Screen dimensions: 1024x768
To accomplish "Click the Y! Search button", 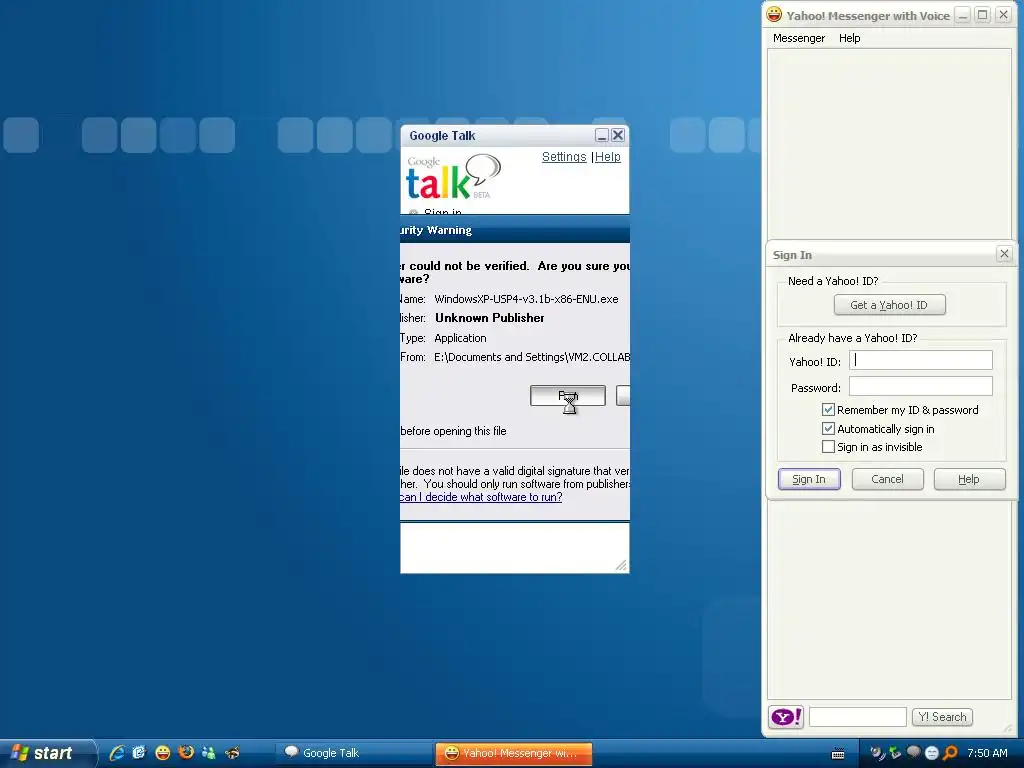I will (x=942, y=717).
